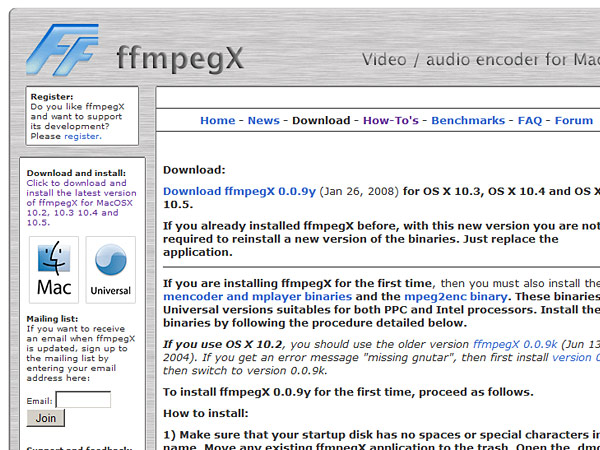Viewport: 600px width, 450px height.
Task: Click the 'Download and install:' sidebar heading
Action: pos(76,173)
